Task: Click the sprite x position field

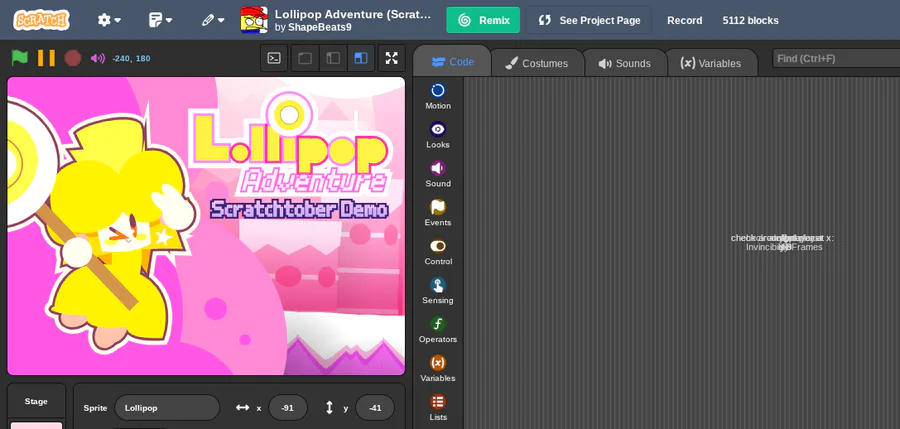Action: 288,408
